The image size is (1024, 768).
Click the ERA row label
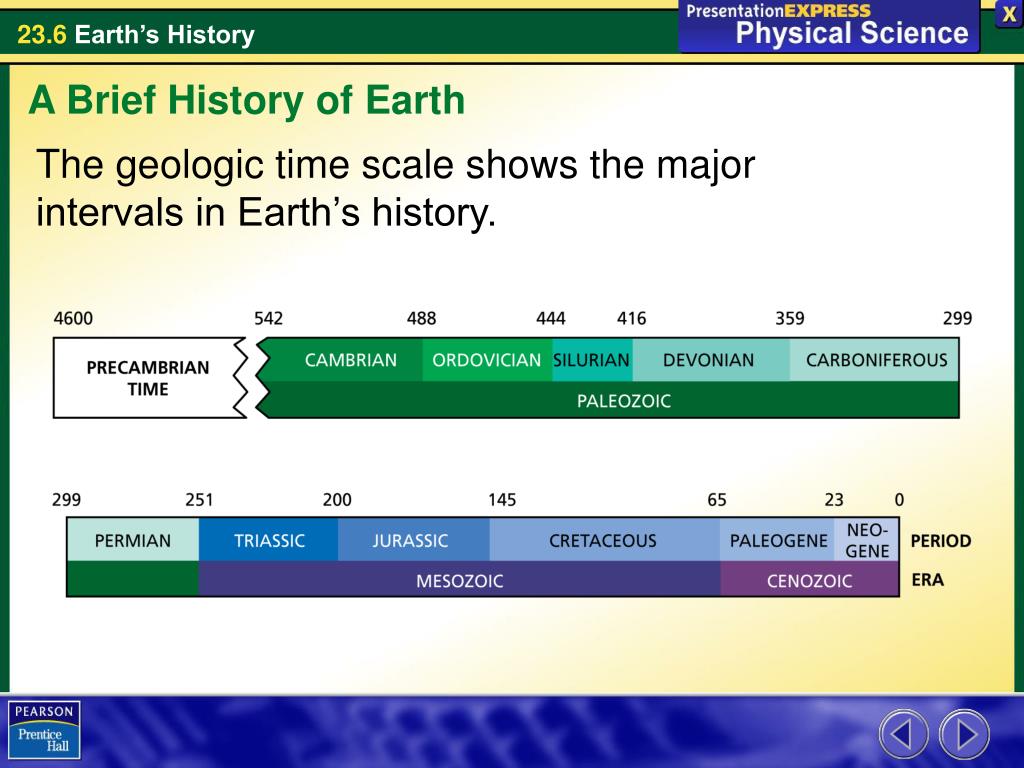[927, 580]
